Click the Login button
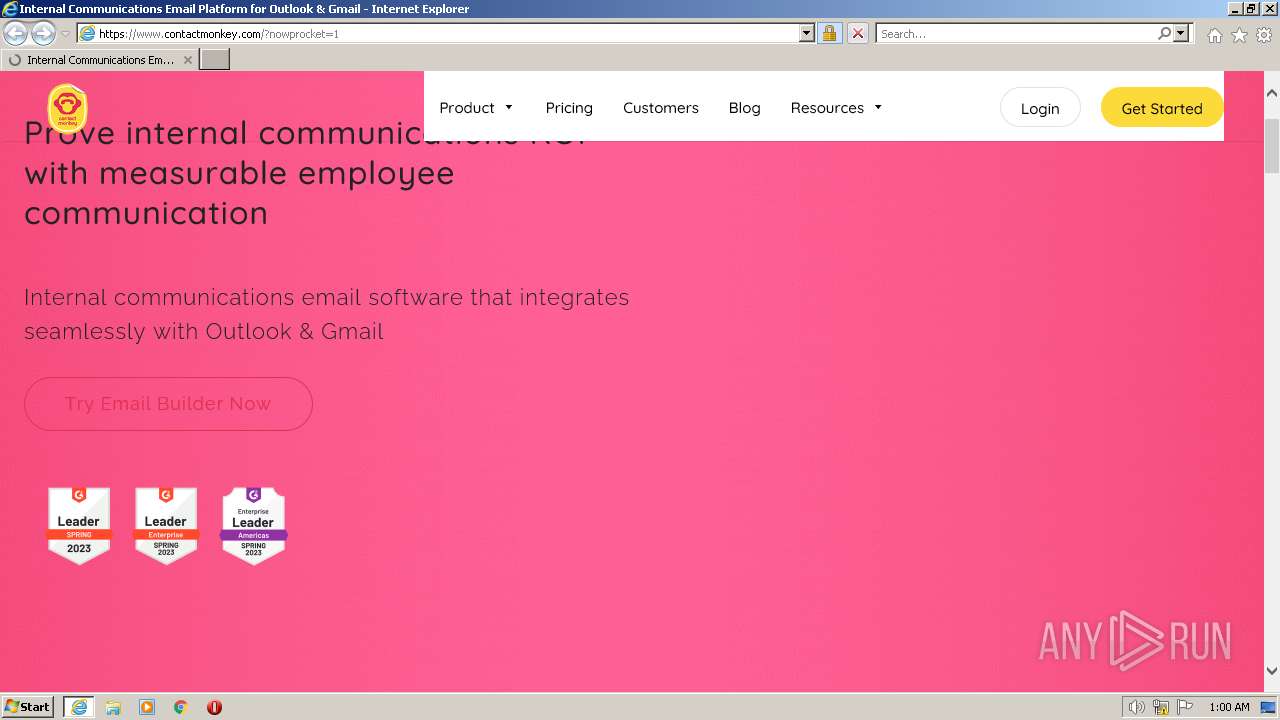This screenshot has height=720, width=1280. coord(1040,108)
